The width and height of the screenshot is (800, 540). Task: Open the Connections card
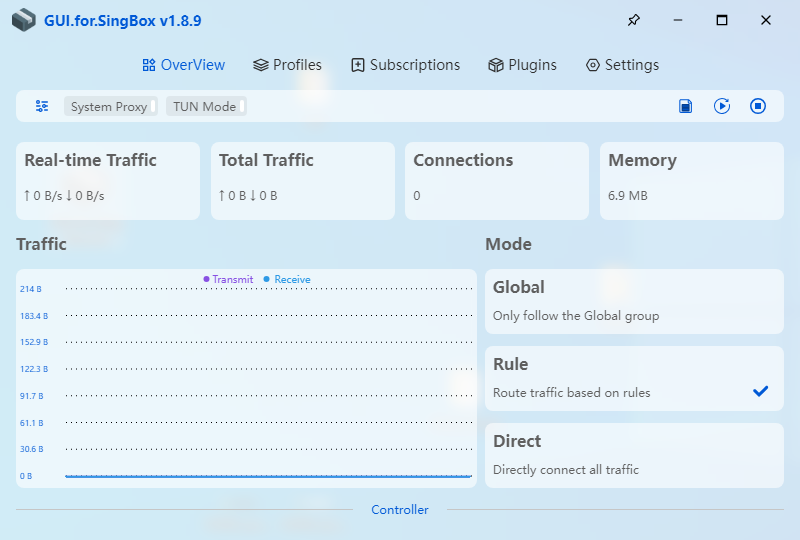coord(497,181)
